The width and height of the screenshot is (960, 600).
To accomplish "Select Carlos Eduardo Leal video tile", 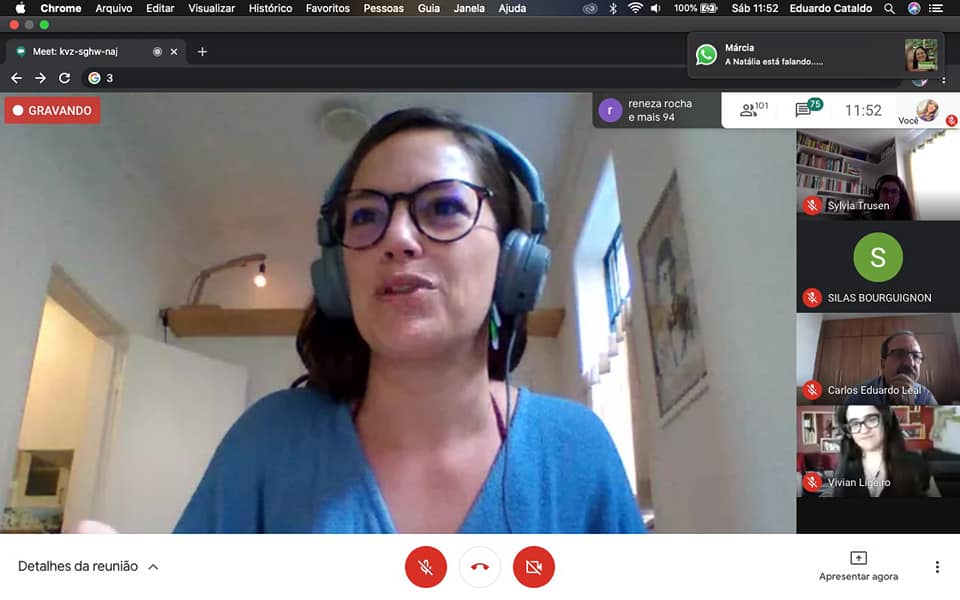I will [x=878, y=359].
